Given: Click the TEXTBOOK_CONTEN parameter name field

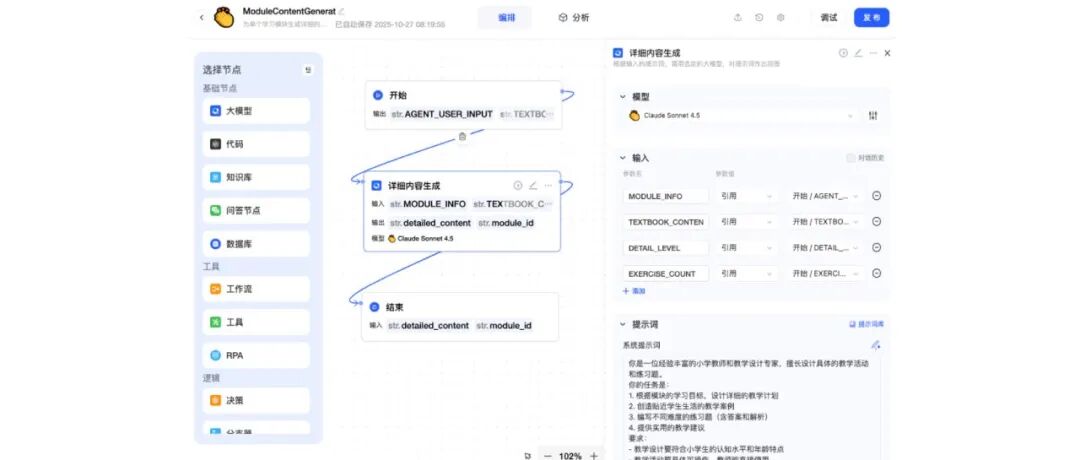Looking at the screenshot, I should pos(665,222).
